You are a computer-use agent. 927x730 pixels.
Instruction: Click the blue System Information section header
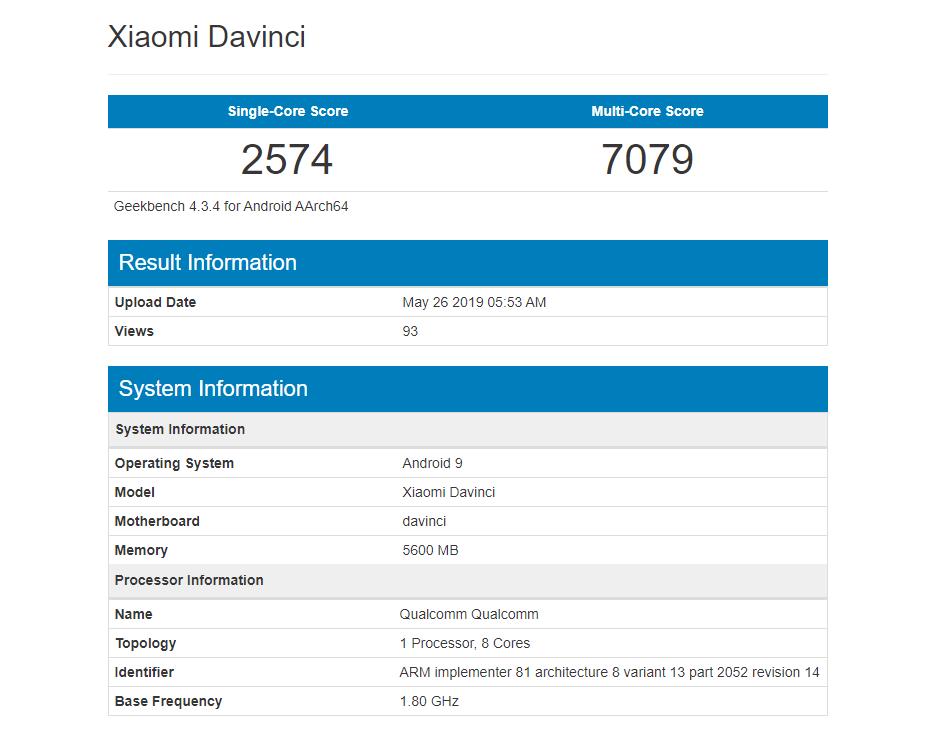click(x=468, y=388)
